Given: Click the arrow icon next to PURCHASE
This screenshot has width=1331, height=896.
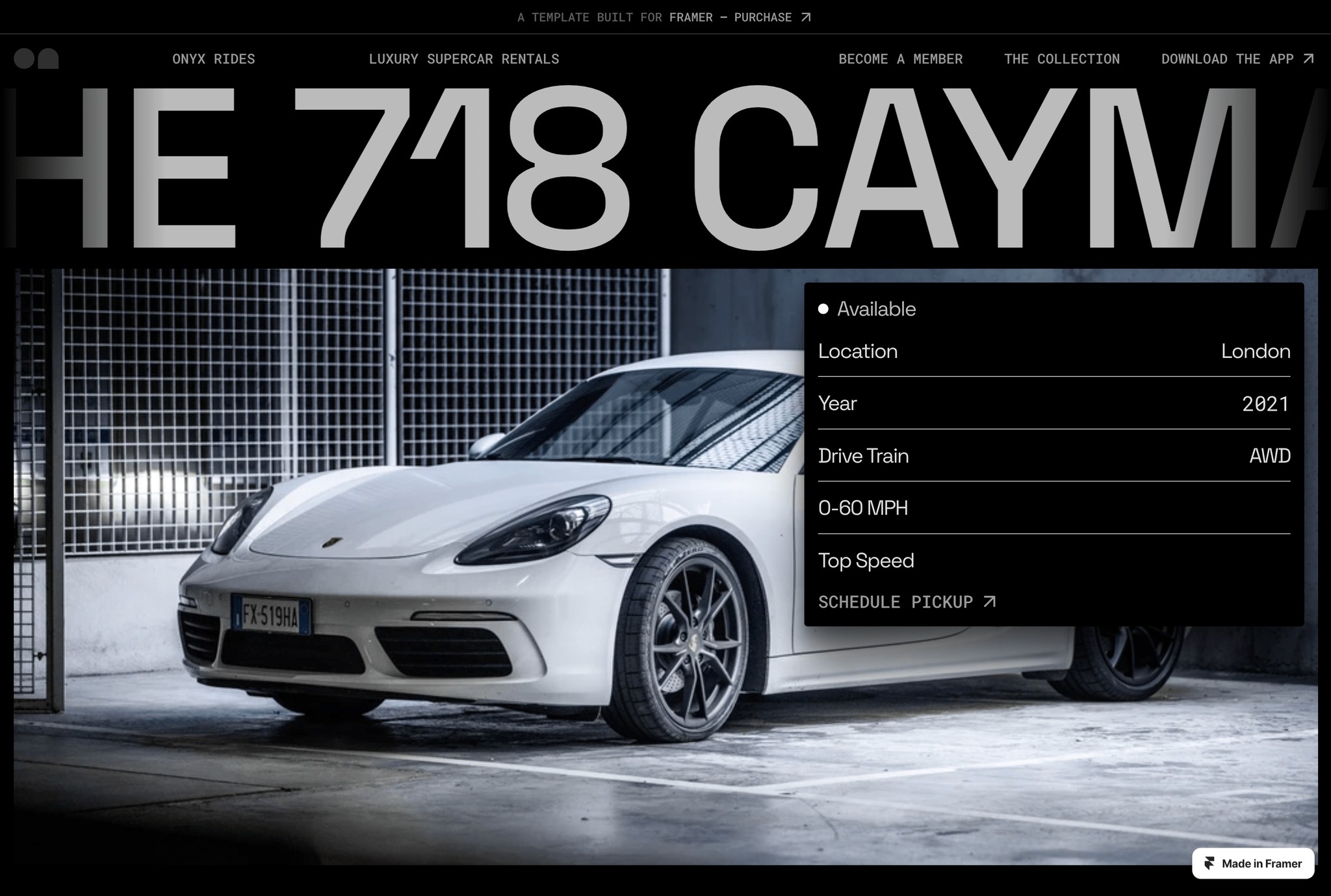Looking at the screenshot, I should (x=805, y=18).
